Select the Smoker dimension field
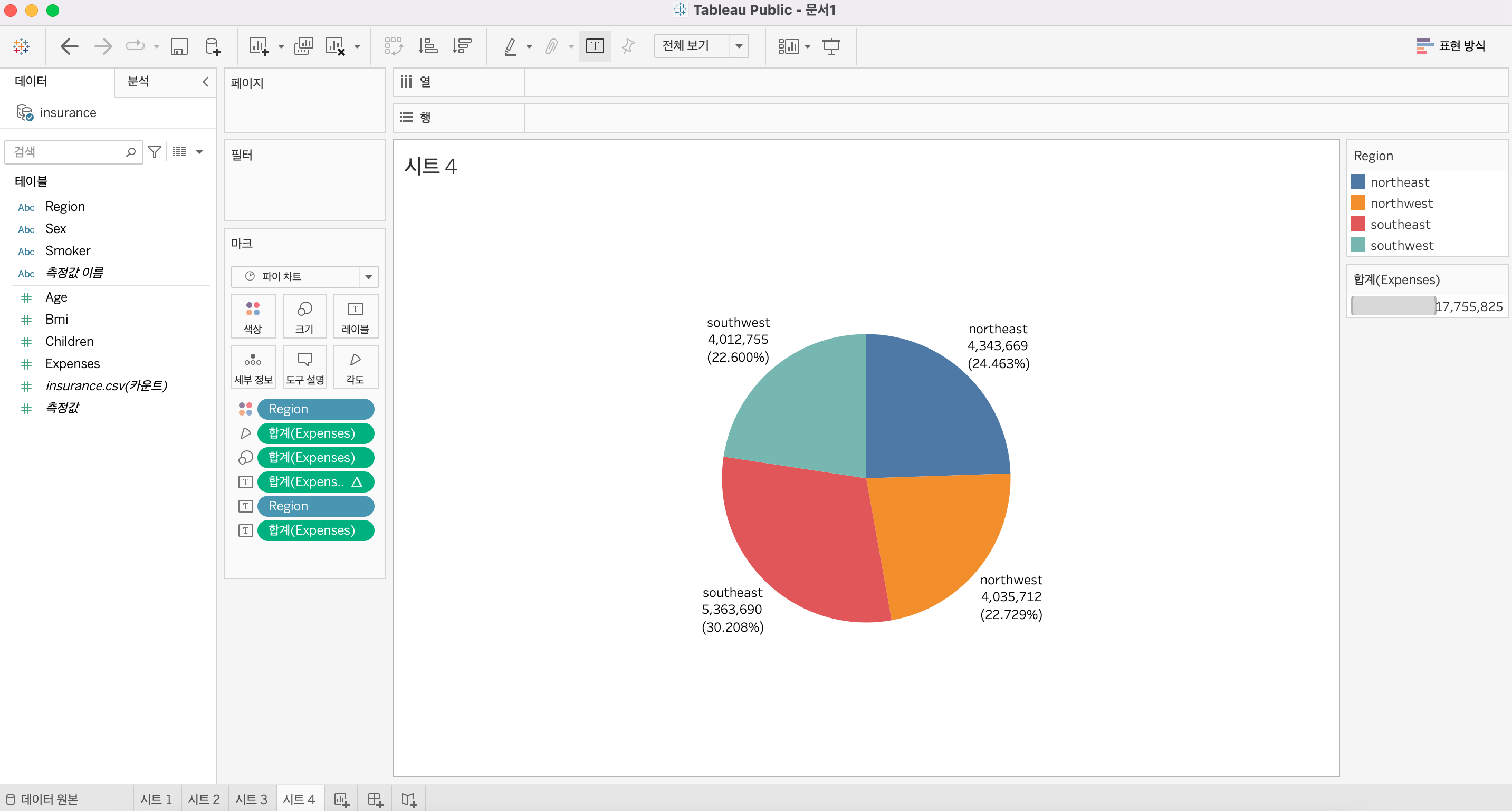This screenshot has width=1512, height=811. pyautogui.click(x=68, y=250)
